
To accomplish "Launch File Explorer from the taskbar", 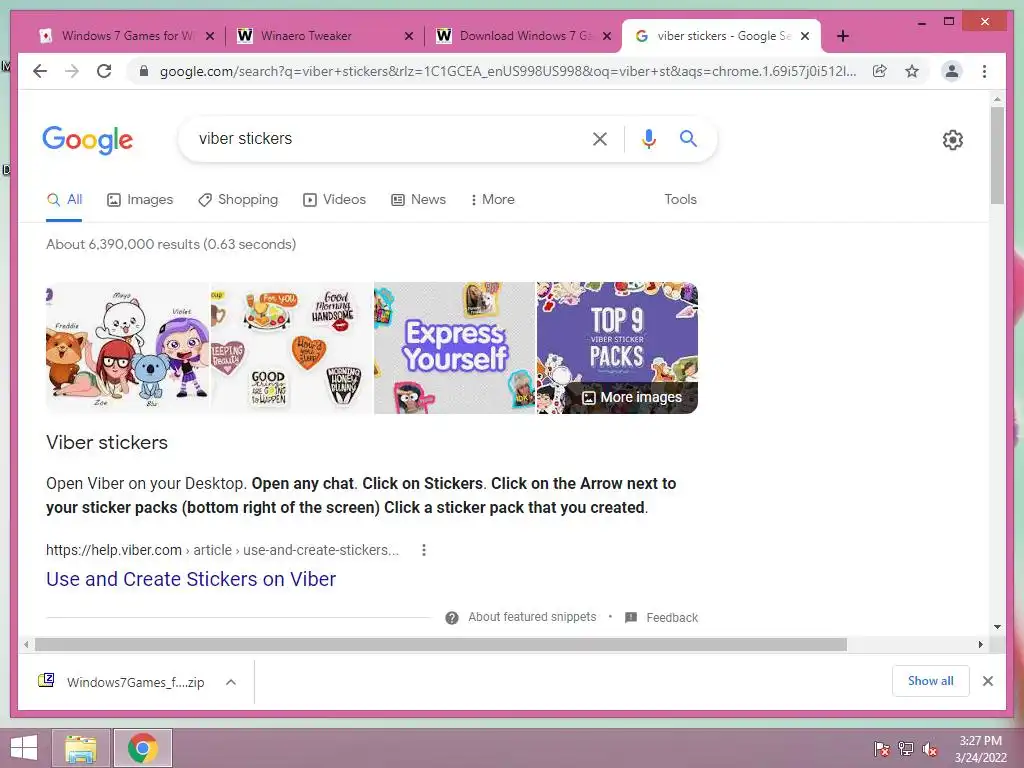I will (x=81, y=748).
